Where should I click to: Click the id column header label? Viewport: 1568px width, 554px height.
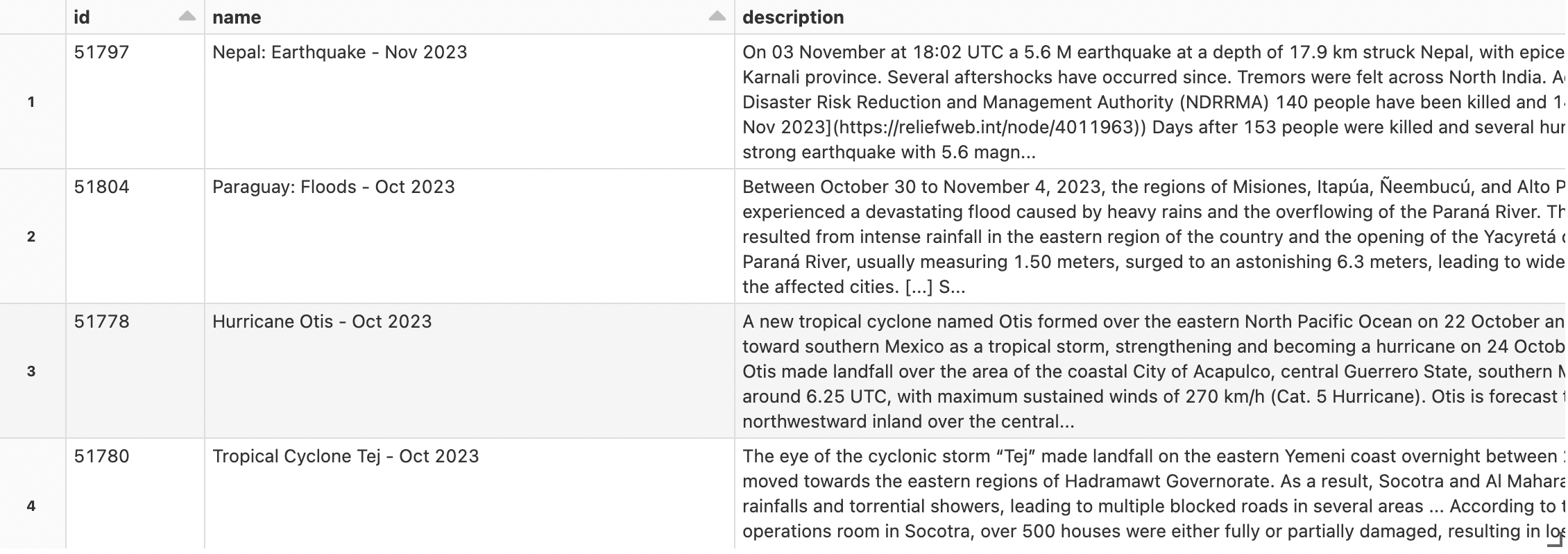(x=82, y=17)
